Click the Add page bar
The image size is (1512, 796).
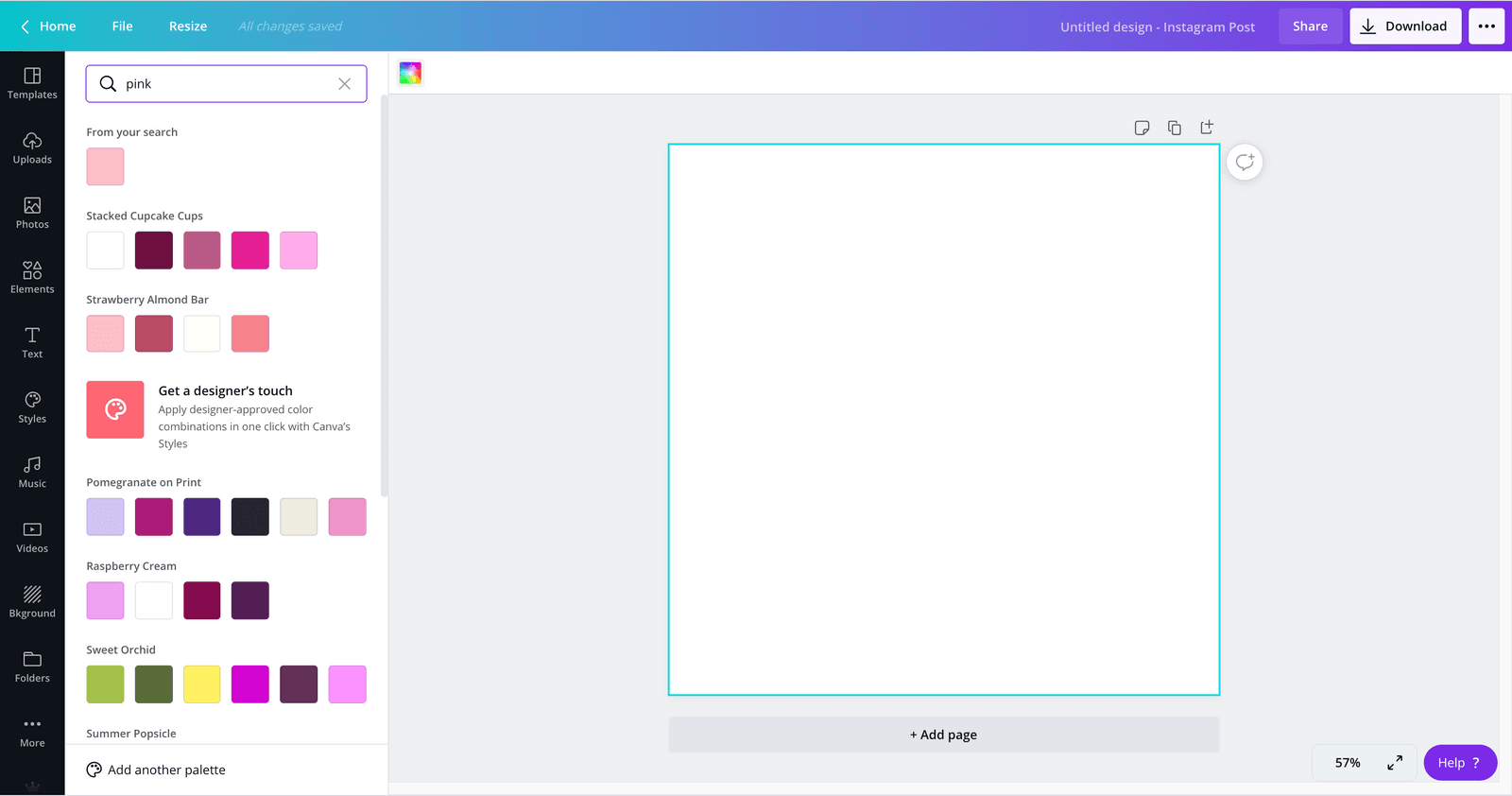(943, 735)
